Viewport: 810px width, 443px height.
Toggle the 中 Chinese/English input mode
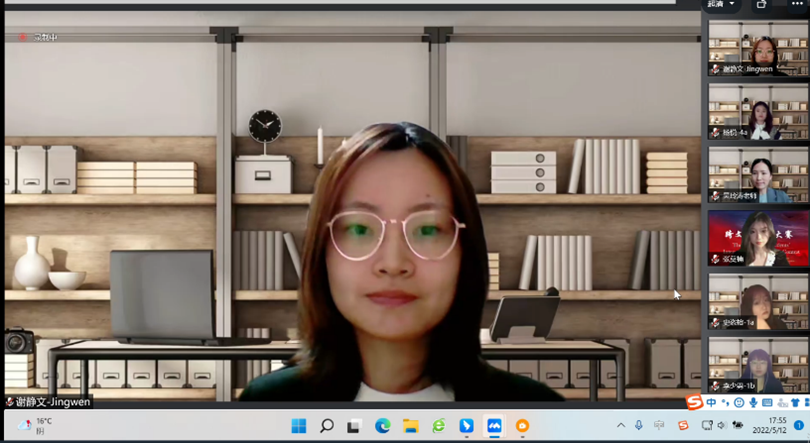point(711,402)
